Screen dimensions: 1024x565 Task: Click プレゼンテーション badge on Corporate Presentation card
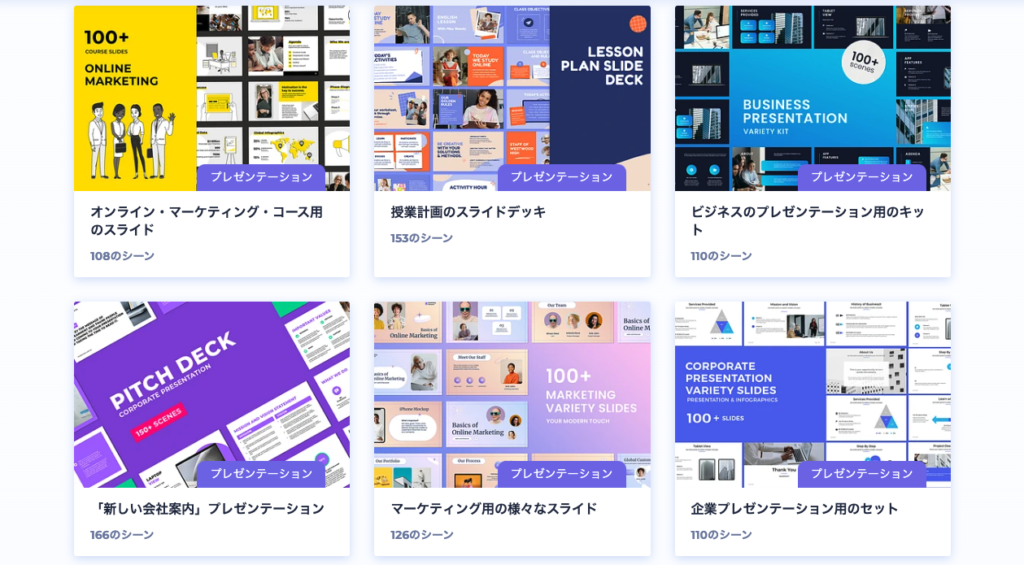(x=861, y=474)
